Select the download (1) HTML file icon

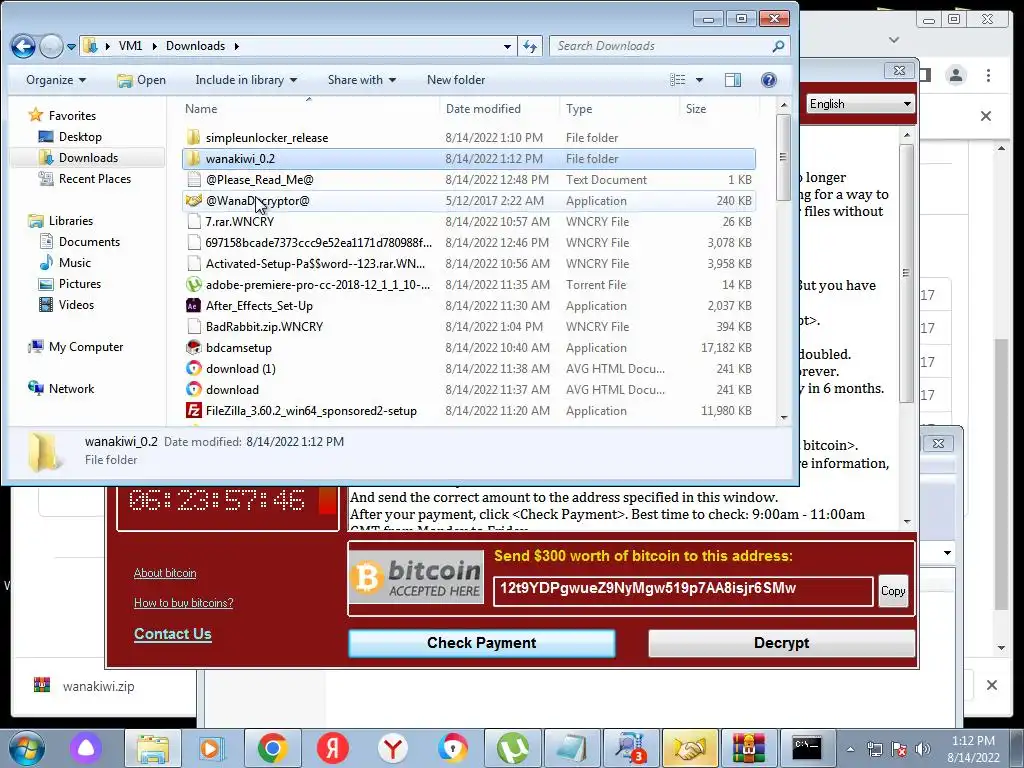point(193,368)
